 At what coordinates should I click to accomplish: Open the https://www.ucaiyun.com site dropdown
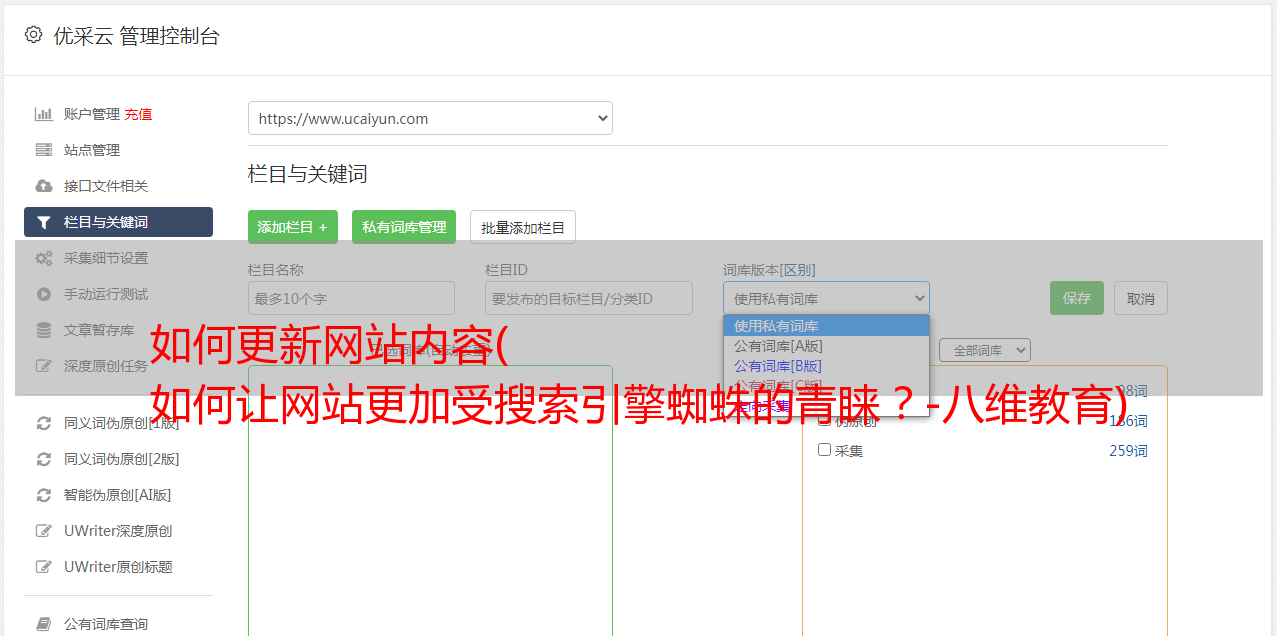430,118
